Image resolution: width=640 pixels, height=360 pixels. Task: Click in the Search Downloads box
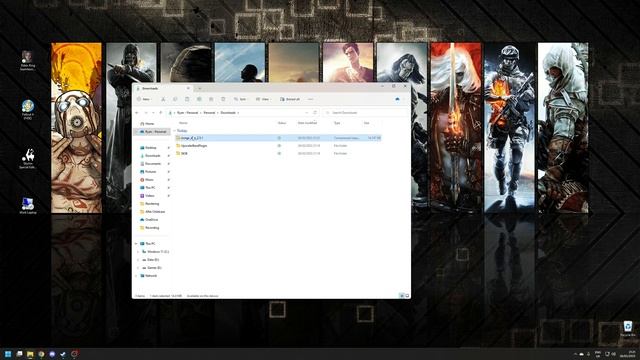(x=365, y=113)
